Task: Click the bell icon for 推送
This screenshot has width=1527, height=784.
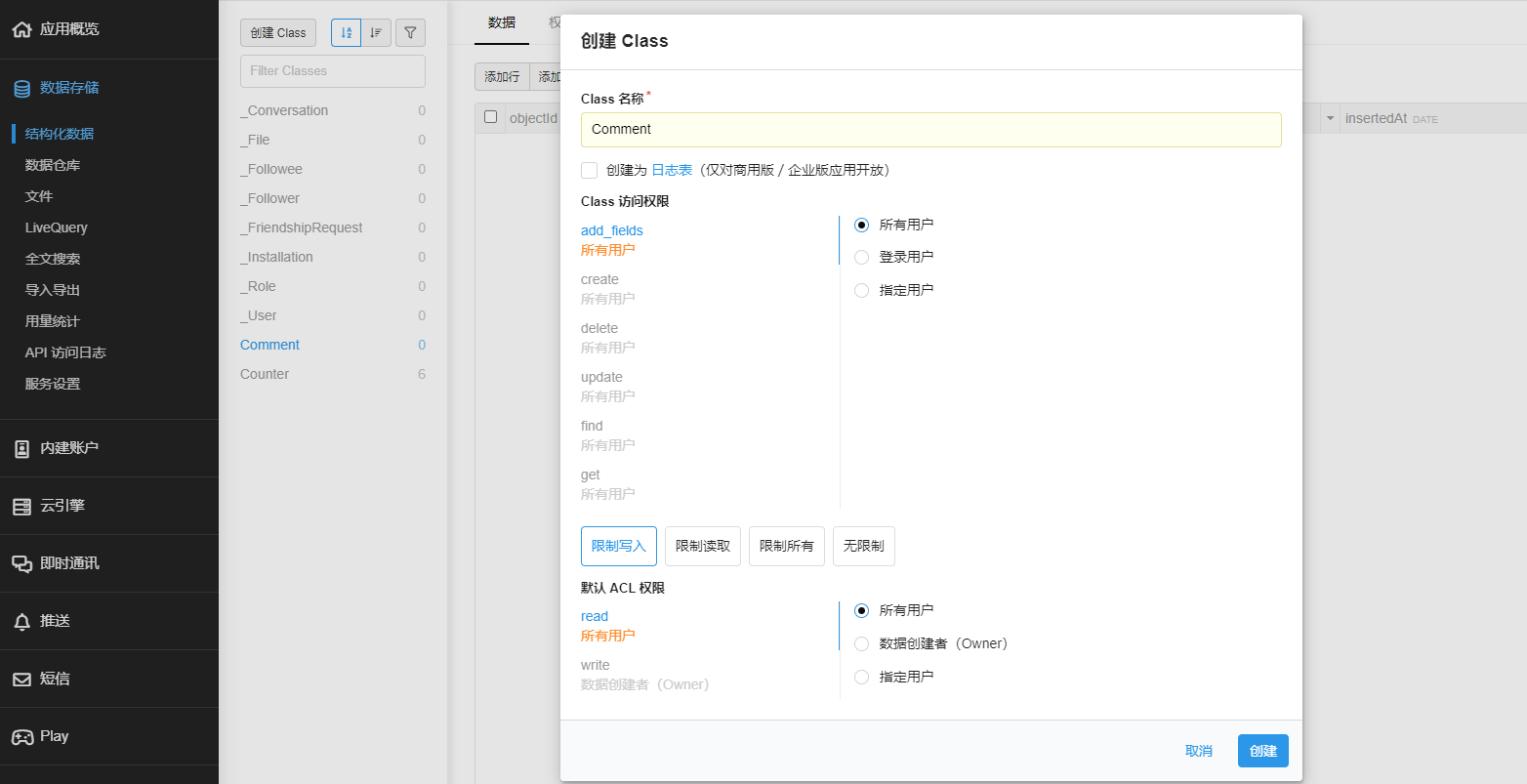Action: tap(21, 621)
